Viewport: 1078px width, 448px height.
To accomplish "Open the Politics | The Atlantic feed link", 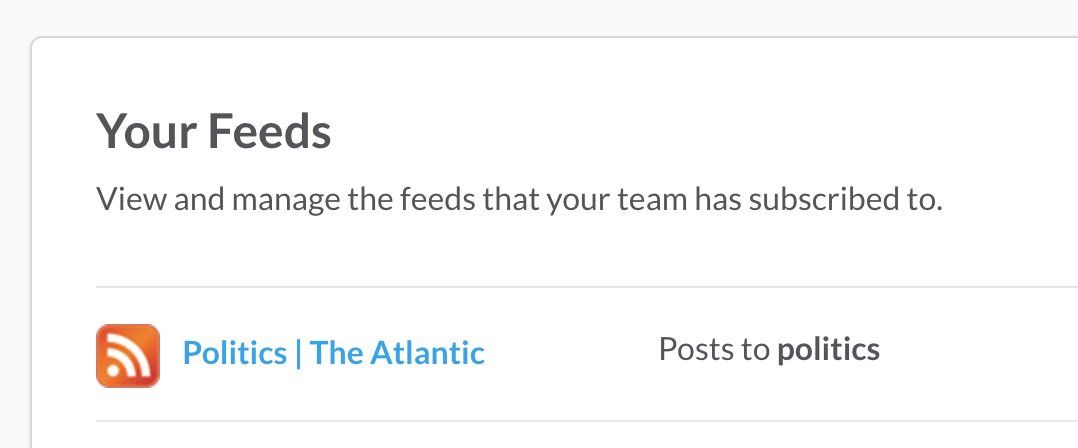I will 333,352.
